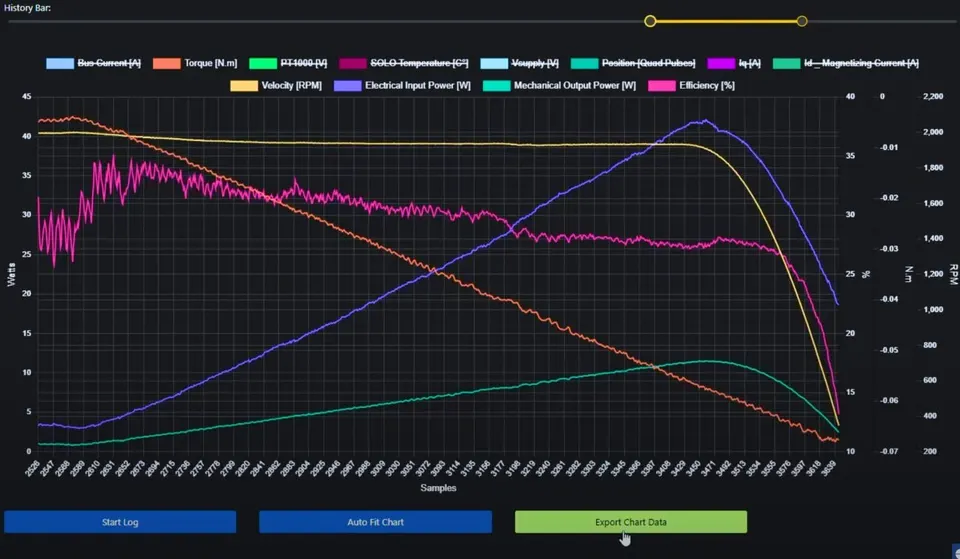Toggle Iq [A] legend label
This screenshot has width=960, height=559.
(749, 63)
